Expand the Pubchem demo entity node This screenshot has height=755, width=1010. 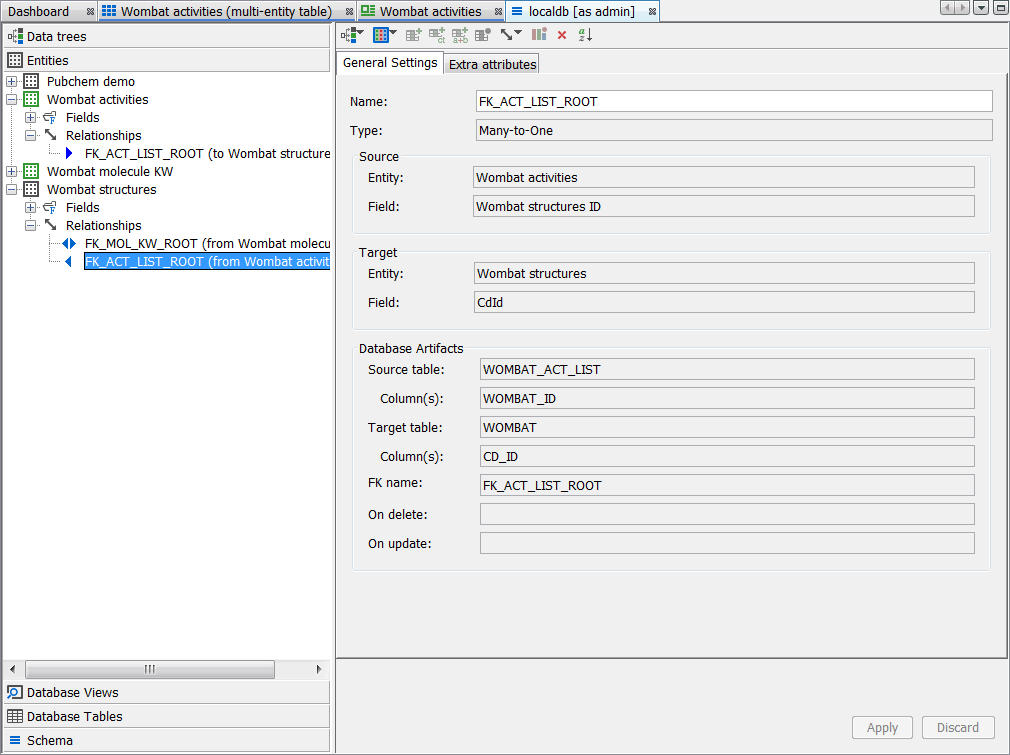coord(12,82)
